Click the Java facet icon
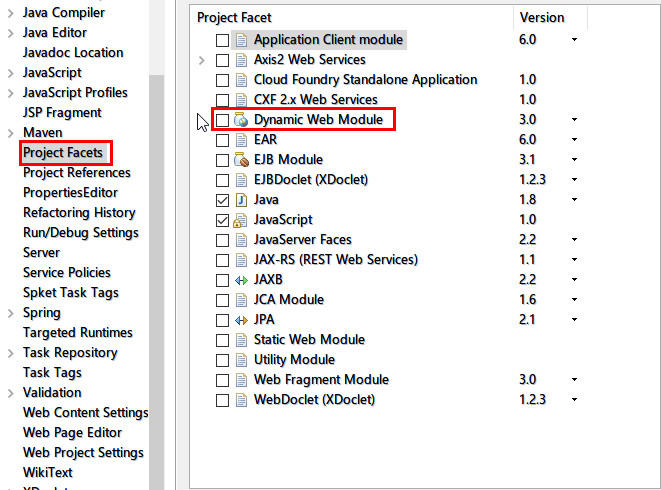 coord(240,200)
